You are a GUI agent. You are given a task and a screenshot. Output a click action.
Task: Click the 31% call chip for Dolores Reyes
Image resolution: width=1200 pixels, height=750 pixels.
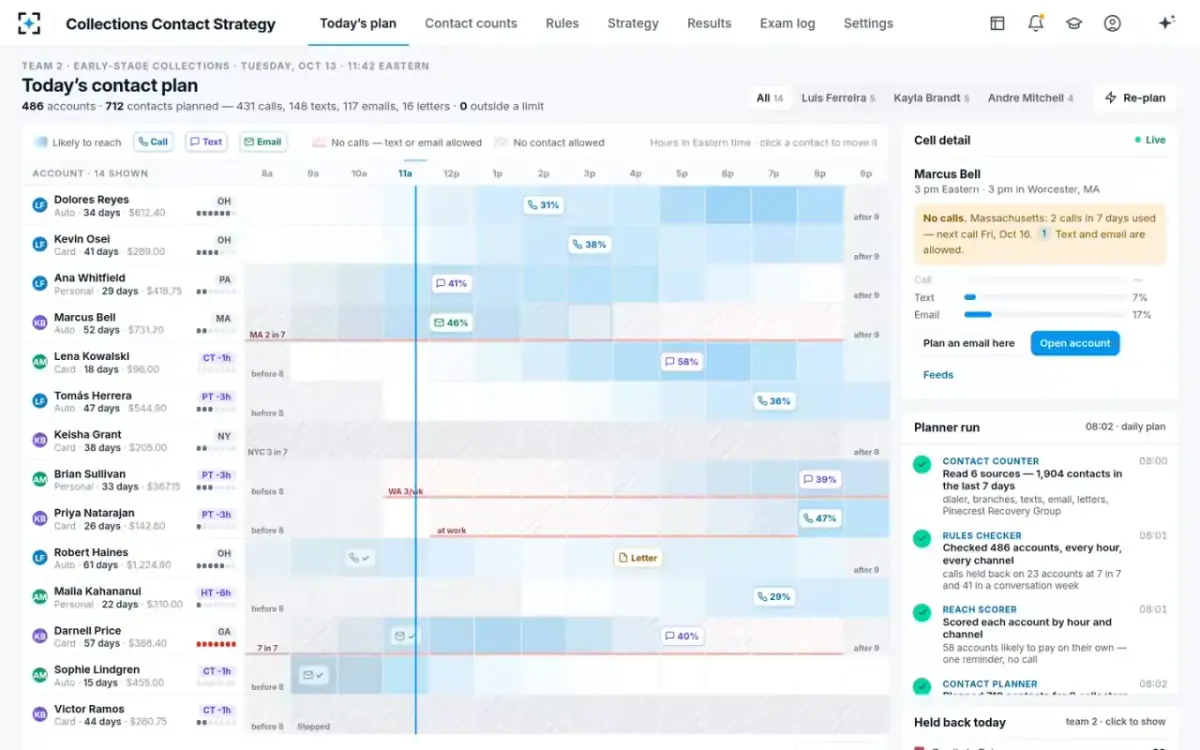544,205
